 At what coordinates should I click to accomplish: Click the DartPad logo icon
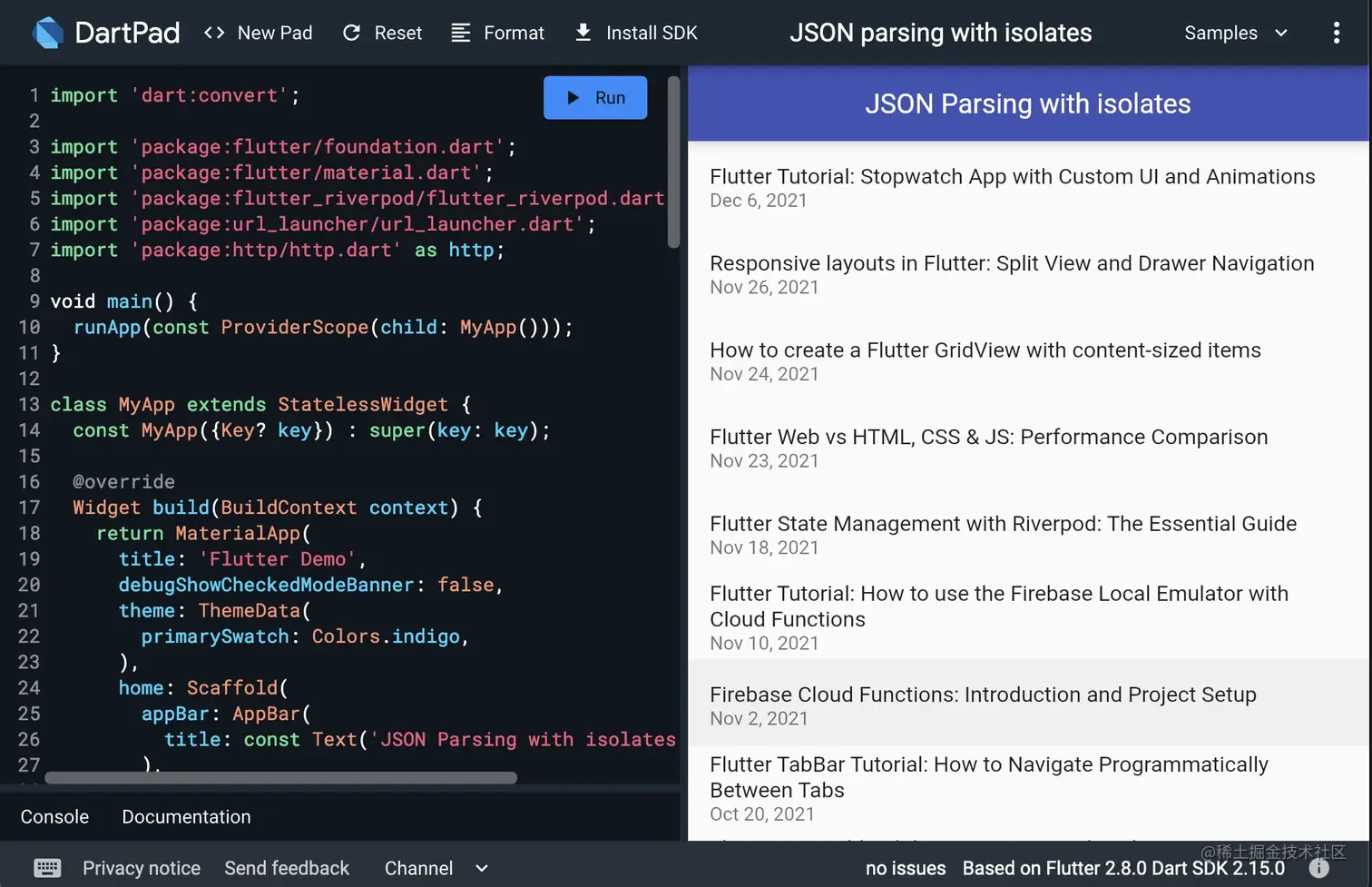coord(48,33)
